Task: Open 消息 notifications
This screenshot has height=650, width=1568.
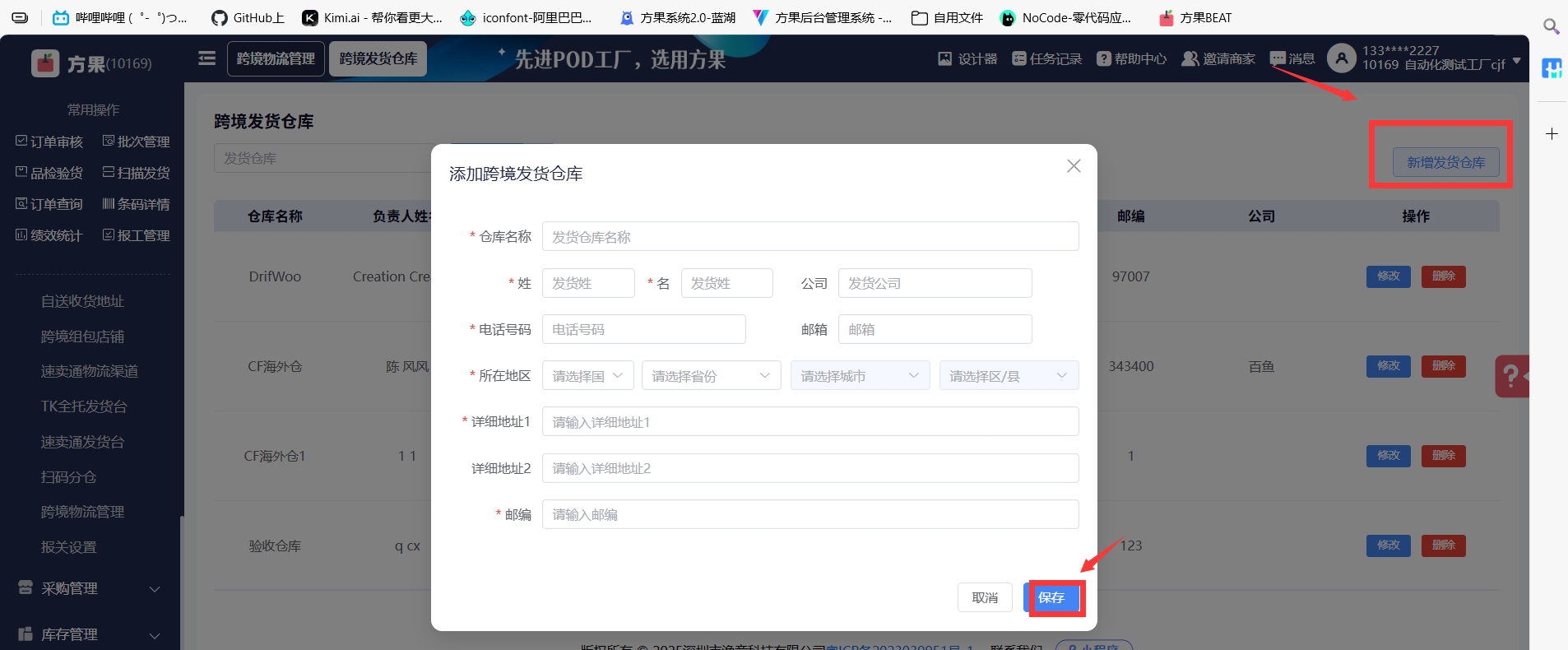Action: tap(1292, 58)
